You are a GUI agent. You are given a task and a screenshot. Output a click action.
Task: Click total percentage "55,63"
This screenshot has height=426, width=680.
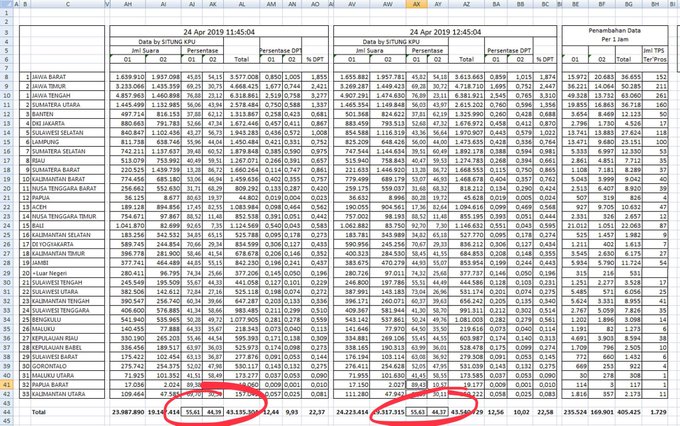coord(416,412)
